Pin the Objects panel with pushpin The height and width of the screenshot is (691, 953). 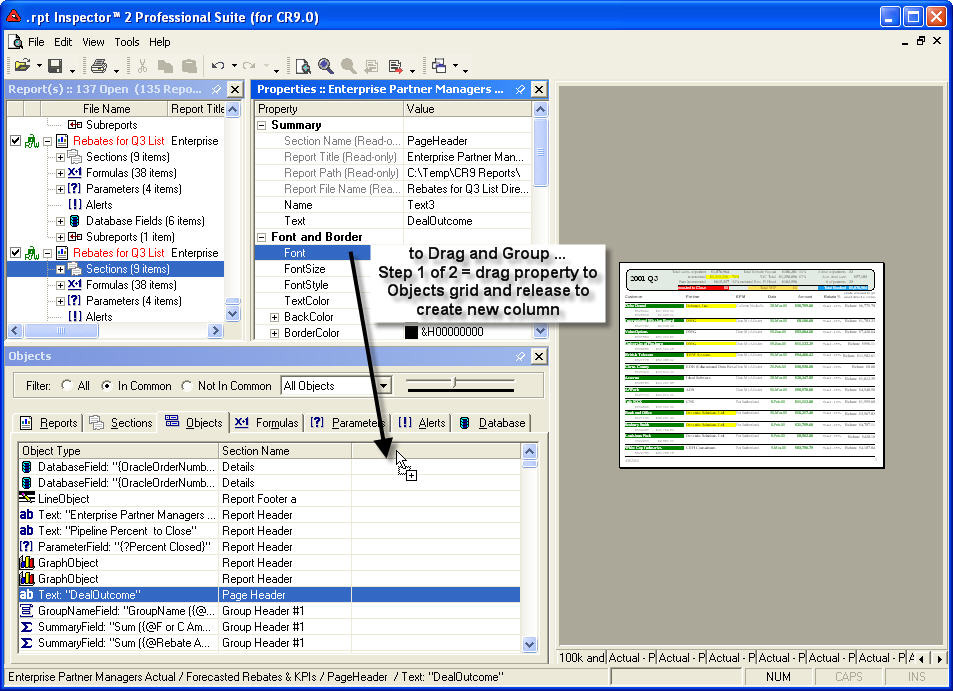click(x=520, y=356)
